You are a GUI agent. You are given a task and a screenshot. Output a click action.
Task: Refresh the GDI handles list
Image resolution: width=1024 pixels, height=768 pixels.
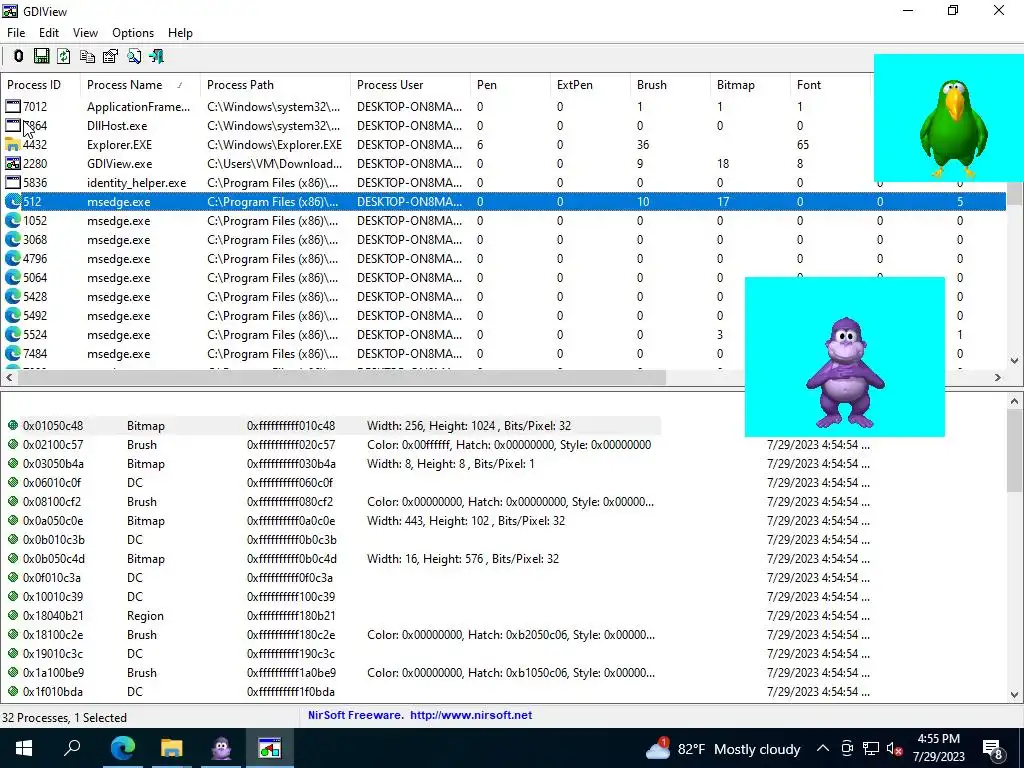(63, 56)
